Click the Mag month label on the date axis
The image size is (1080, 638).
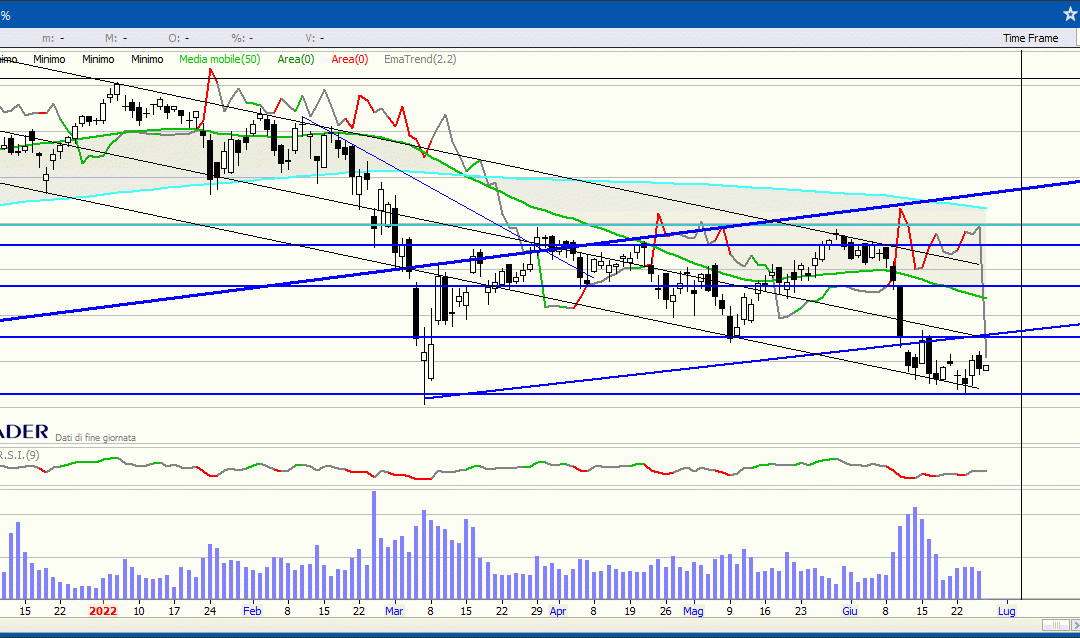694,611
